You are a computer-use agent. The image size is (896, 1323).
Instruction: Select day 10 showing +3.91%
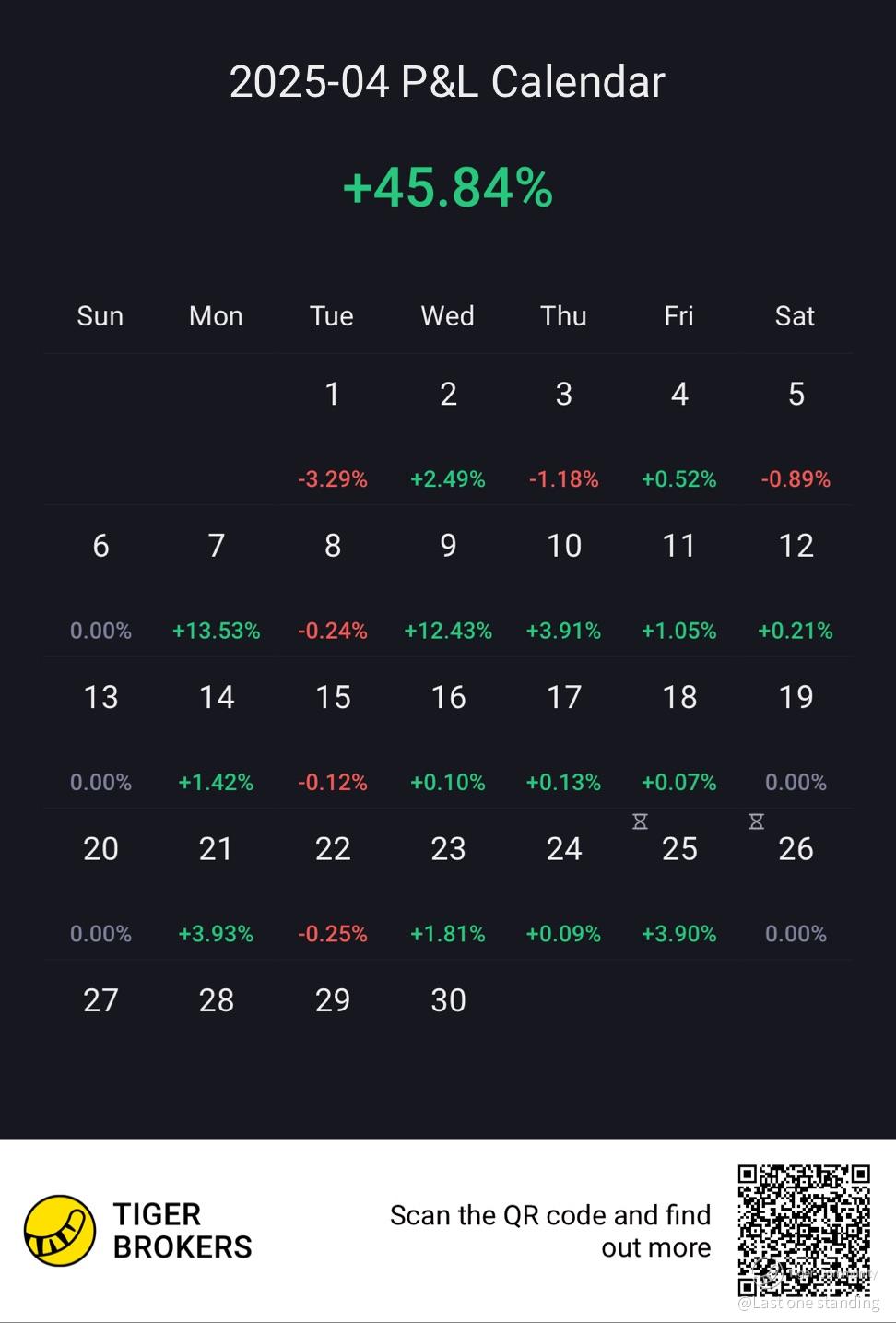pyautogui.click(x=563, y=581)
